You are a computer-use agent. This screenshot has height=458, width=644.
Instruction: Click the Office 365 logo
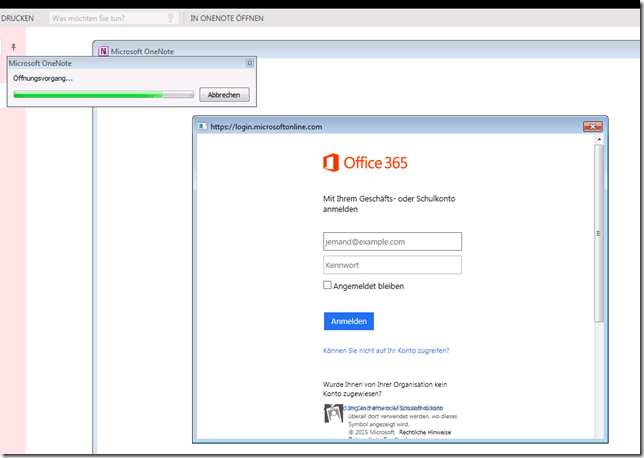pos(365,163)
